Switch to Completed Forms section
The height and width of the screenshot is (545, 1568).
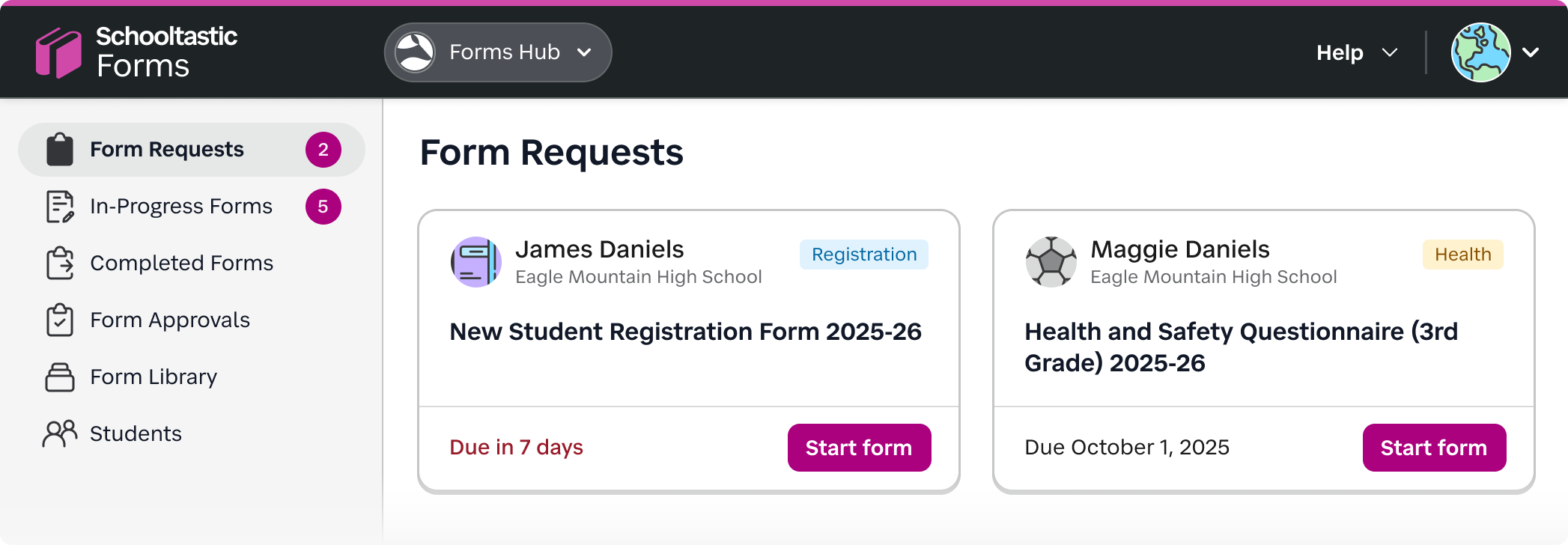point(180,263)
